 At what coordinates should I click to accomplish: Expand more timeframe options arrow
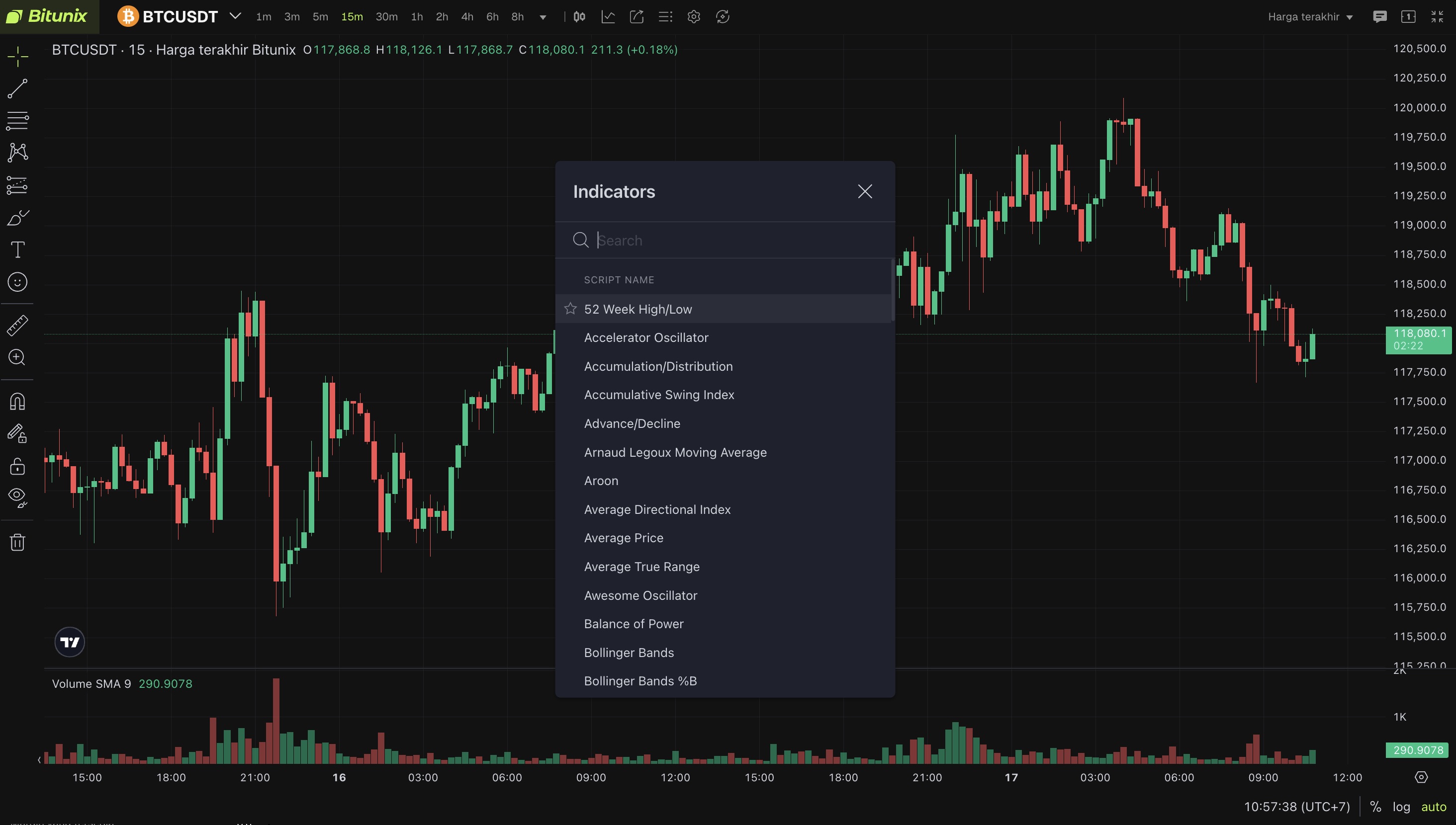(x=543, y=17)
